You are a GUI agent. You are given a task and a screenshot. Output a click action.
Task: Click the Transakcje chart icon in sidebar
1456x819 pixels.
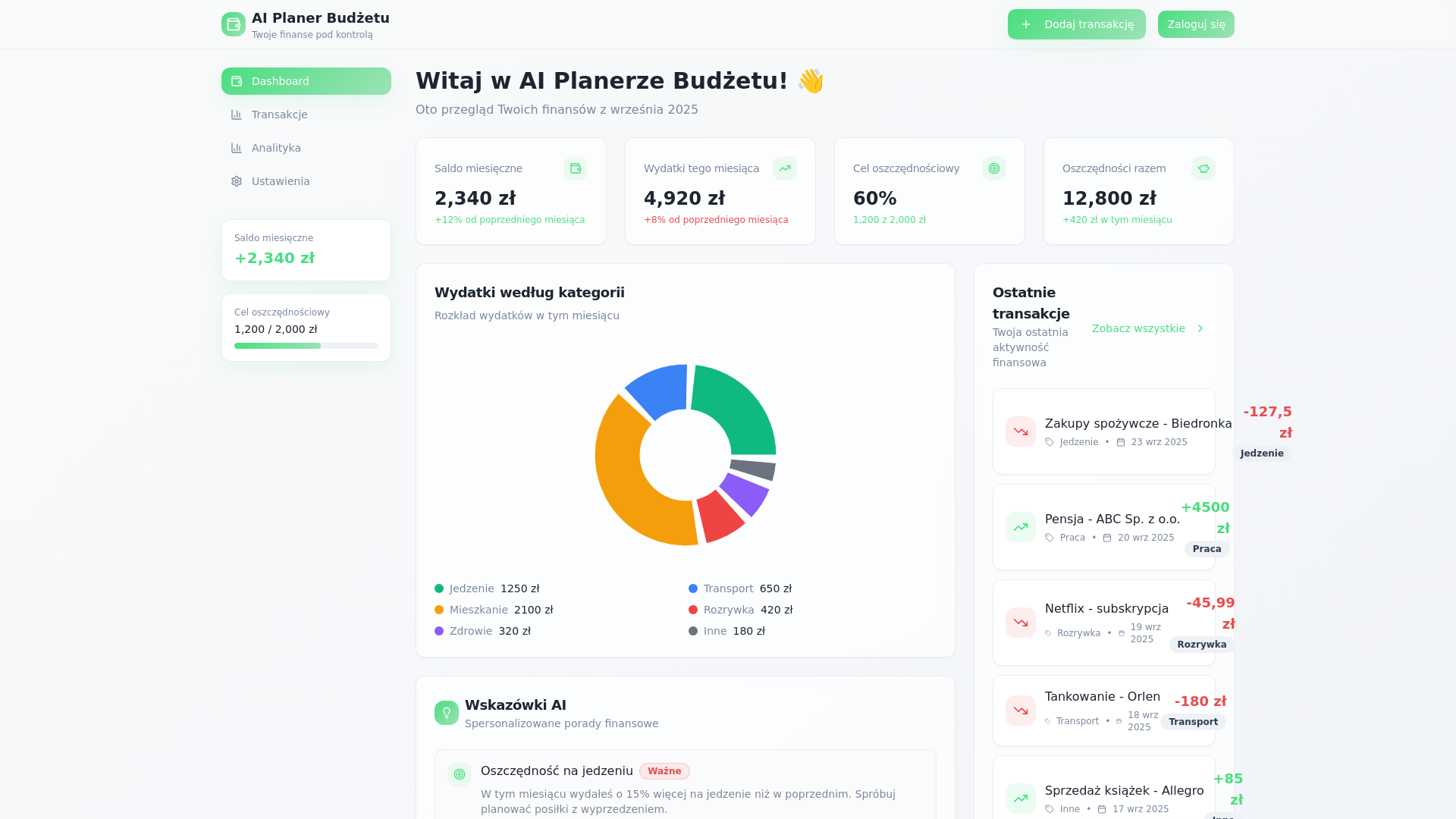pos(237,115)
